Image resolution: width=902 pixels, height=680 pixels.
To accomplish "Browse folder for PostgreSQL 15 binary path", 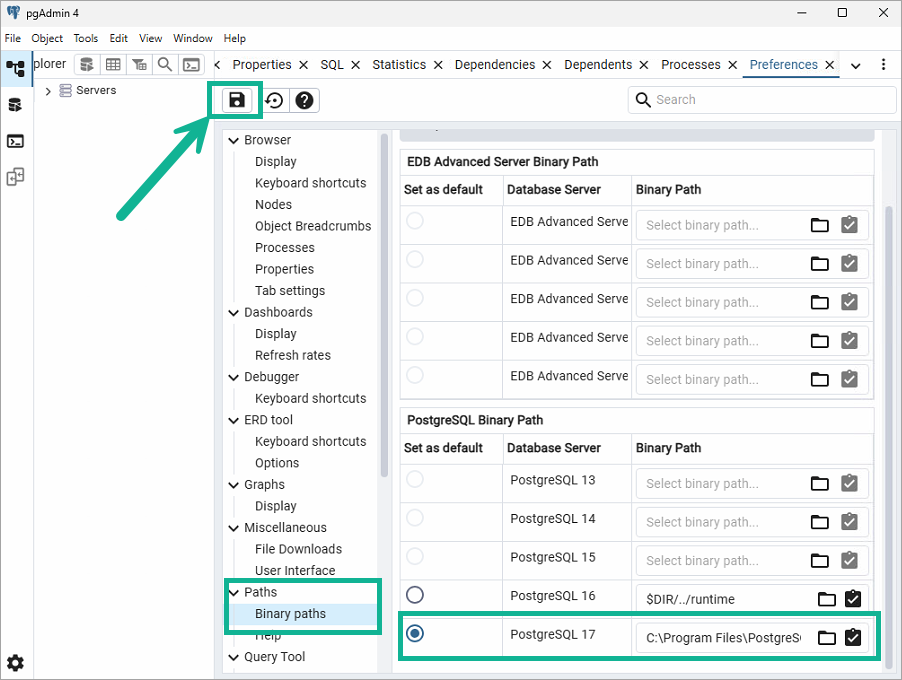I will [820, 560].
